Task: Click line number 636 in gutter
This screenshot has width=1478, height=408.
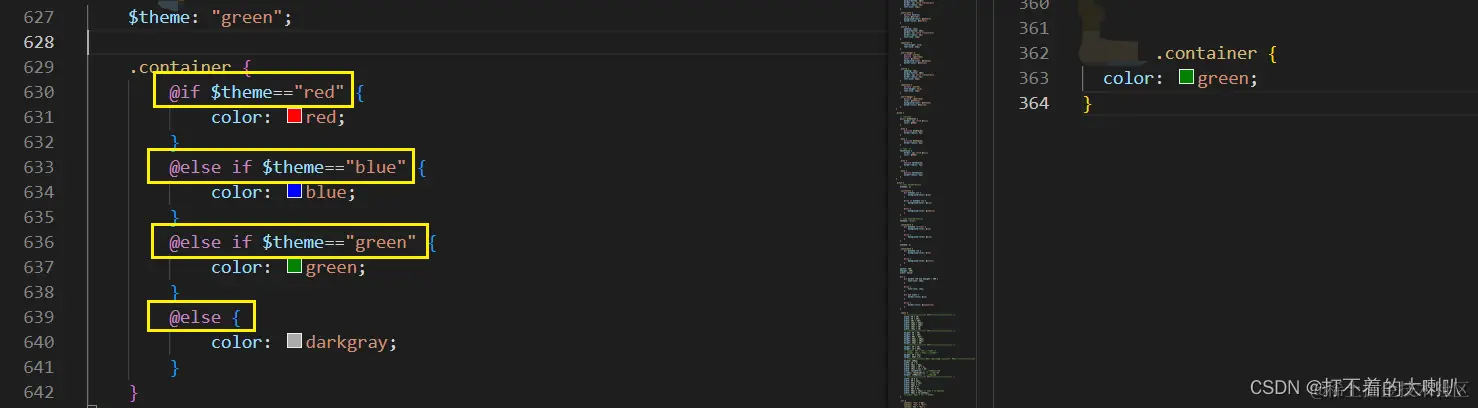Action: (37, 242)
